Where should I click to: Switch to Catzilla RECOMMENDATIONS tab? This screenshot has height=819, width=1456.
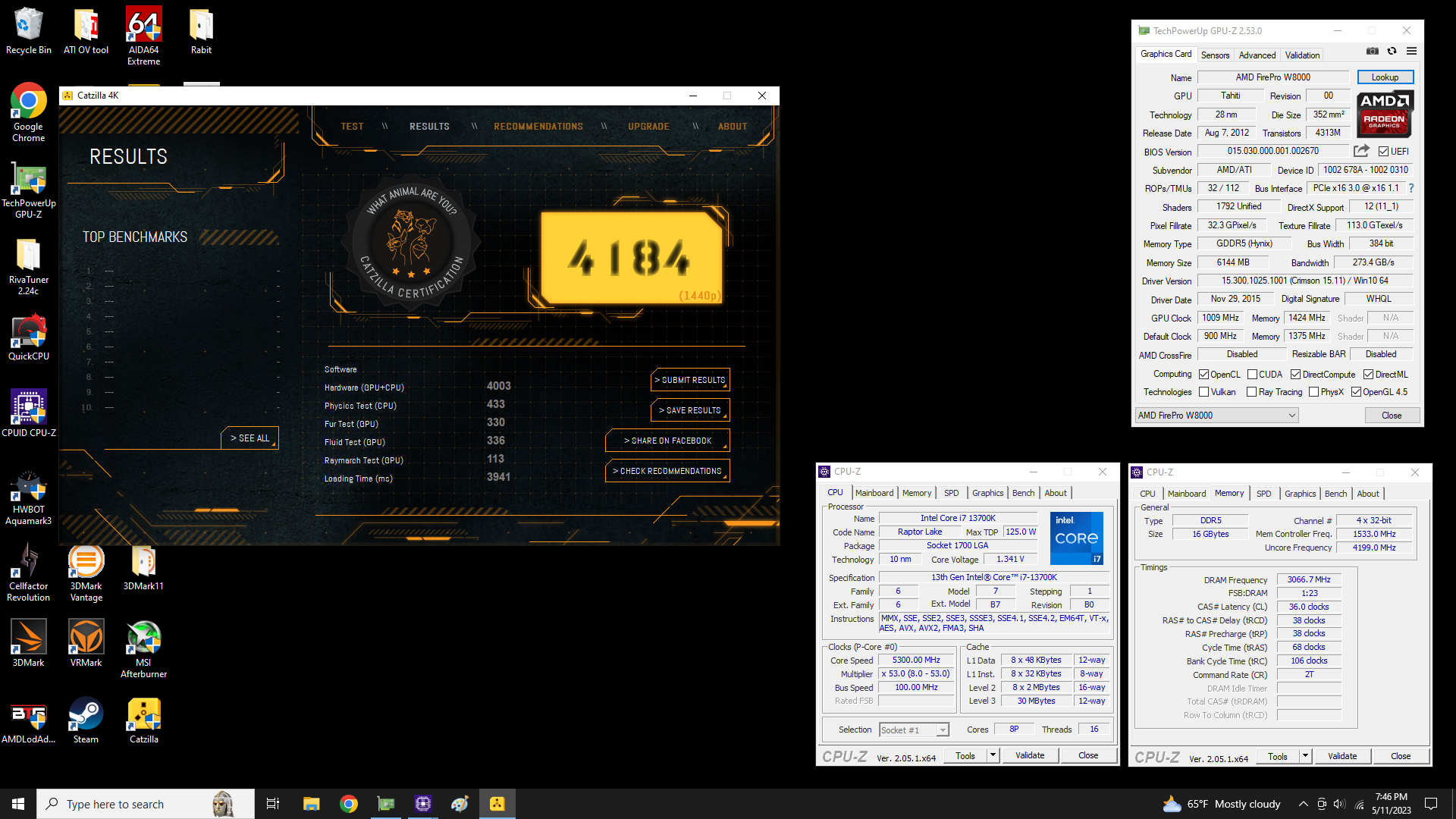click(538, 127)
